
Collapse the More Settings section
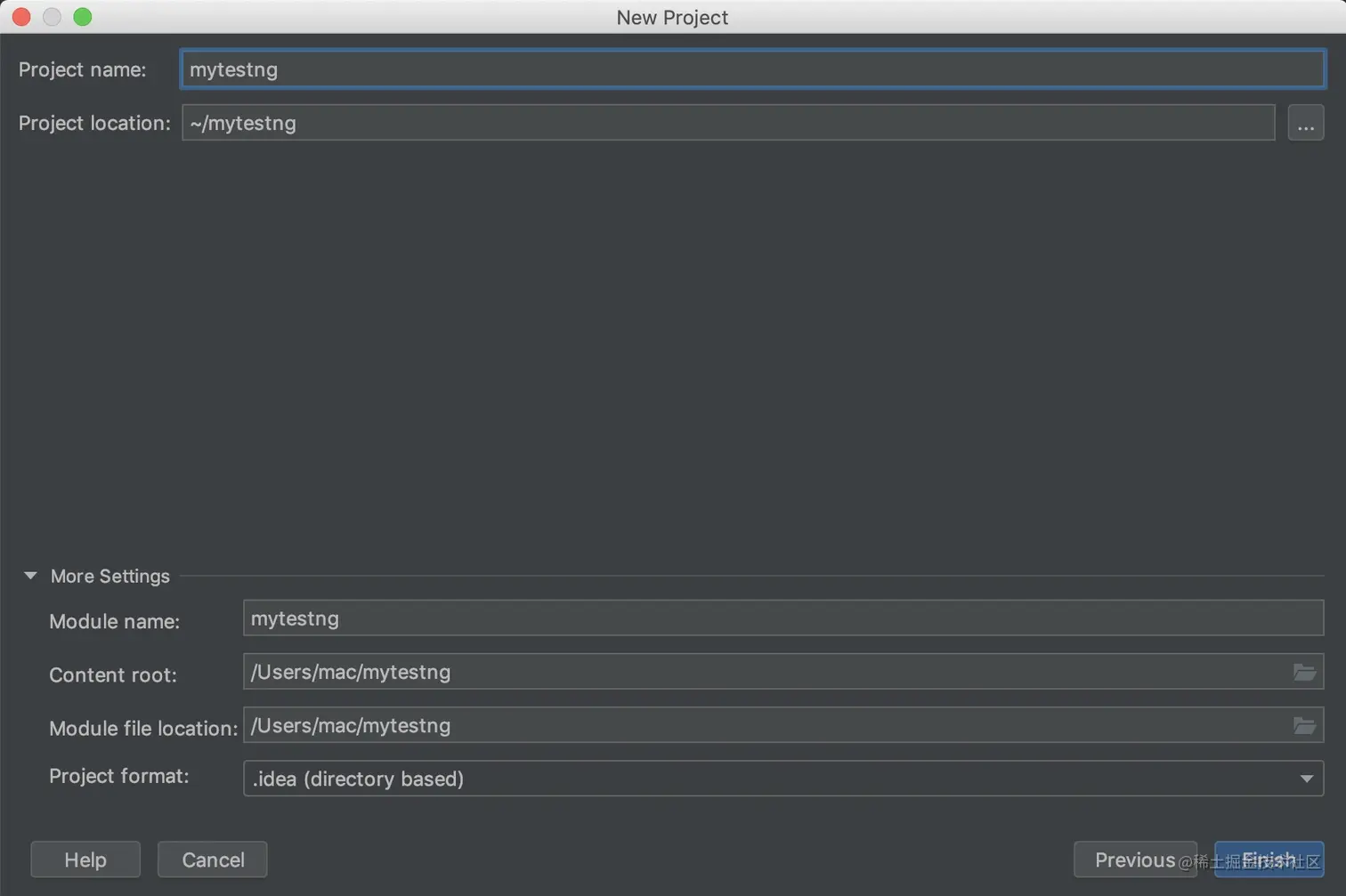(x=31, y=576)
